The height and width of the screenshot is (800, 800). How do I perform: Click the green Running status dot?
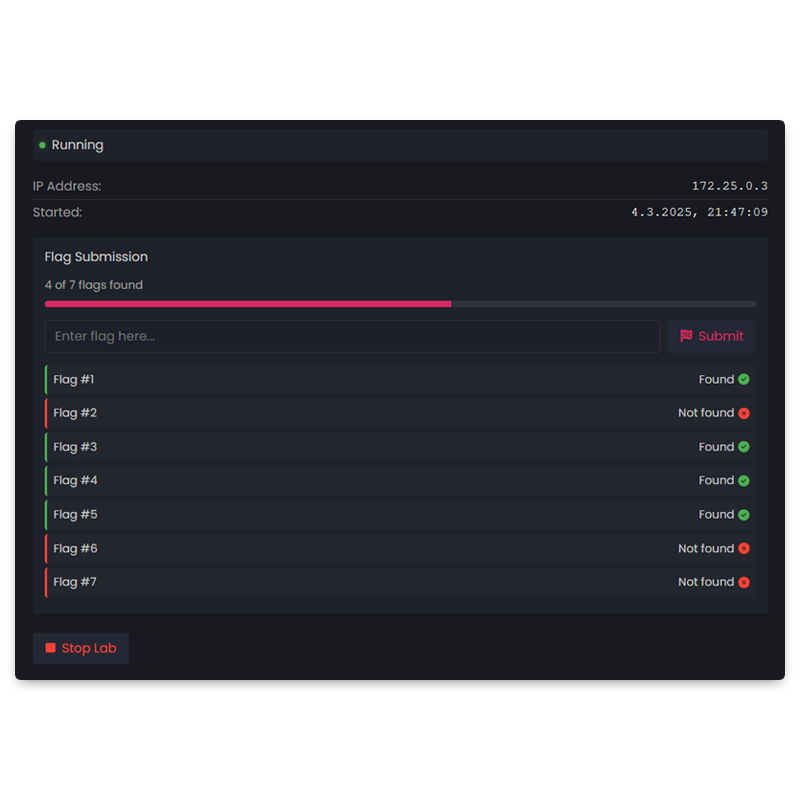click(x=42, y=145)
